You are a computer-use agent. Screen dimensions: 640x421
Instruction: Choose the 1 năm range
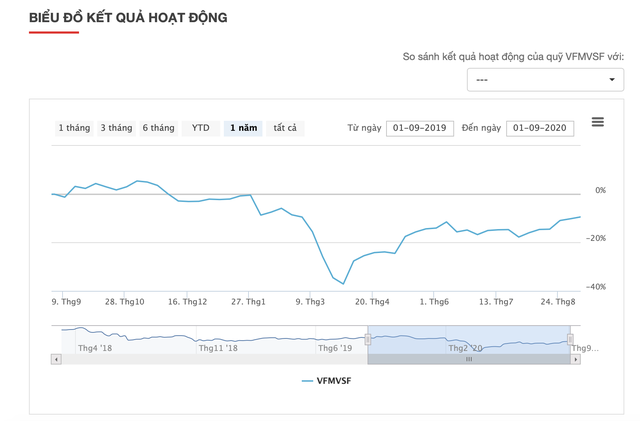coord(243,128)
